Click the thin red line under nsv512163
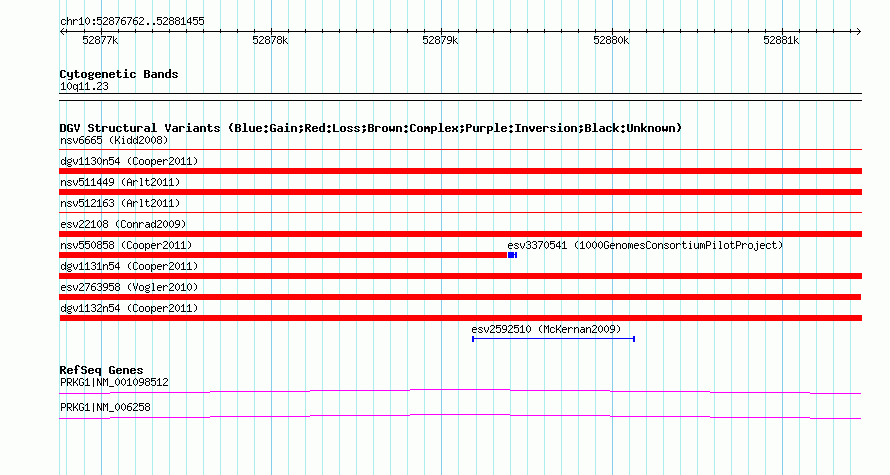Screen dimensions: 890x475 click(x=460, y=213)
